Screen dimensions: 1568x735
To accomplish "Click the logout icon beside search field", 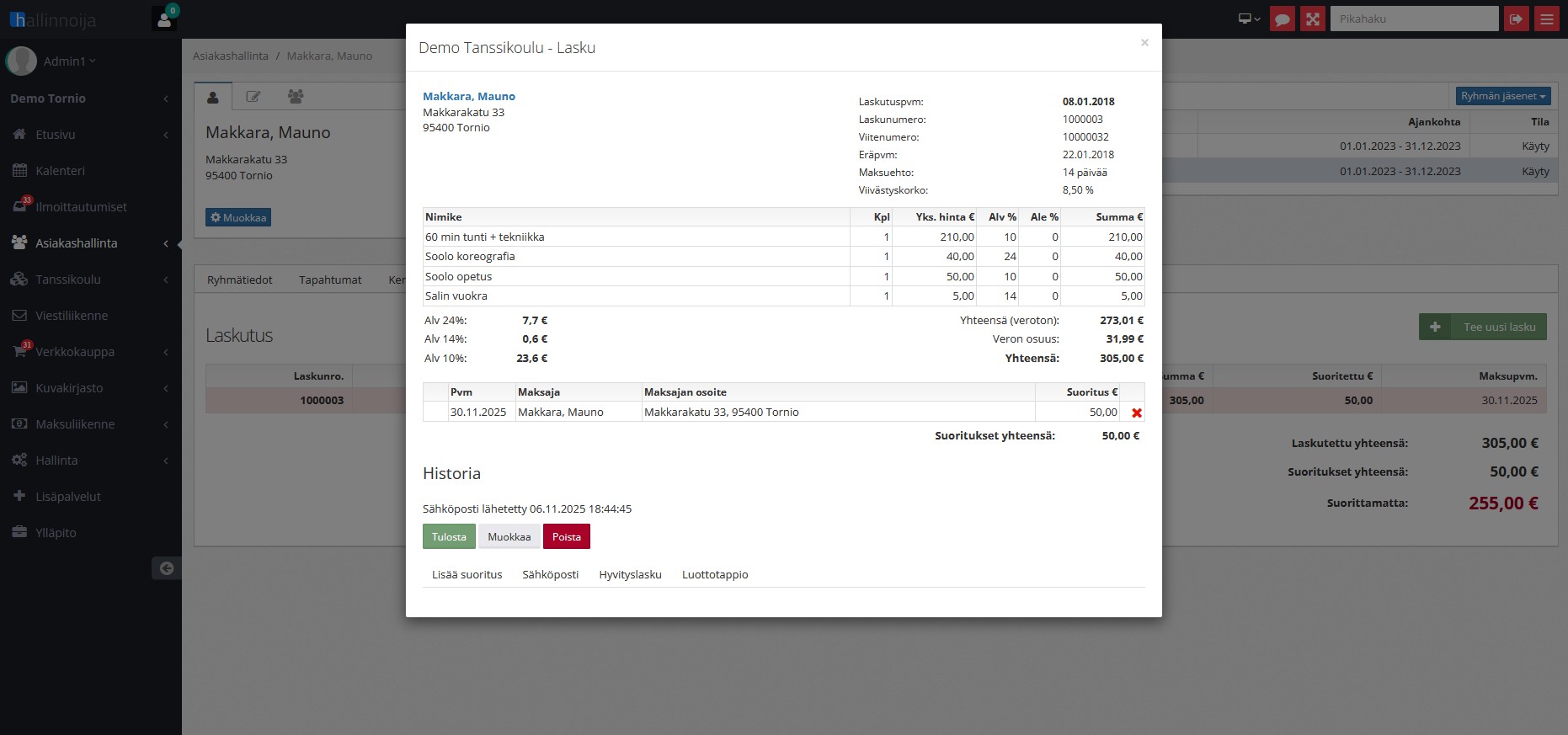I will [1516, 19].
